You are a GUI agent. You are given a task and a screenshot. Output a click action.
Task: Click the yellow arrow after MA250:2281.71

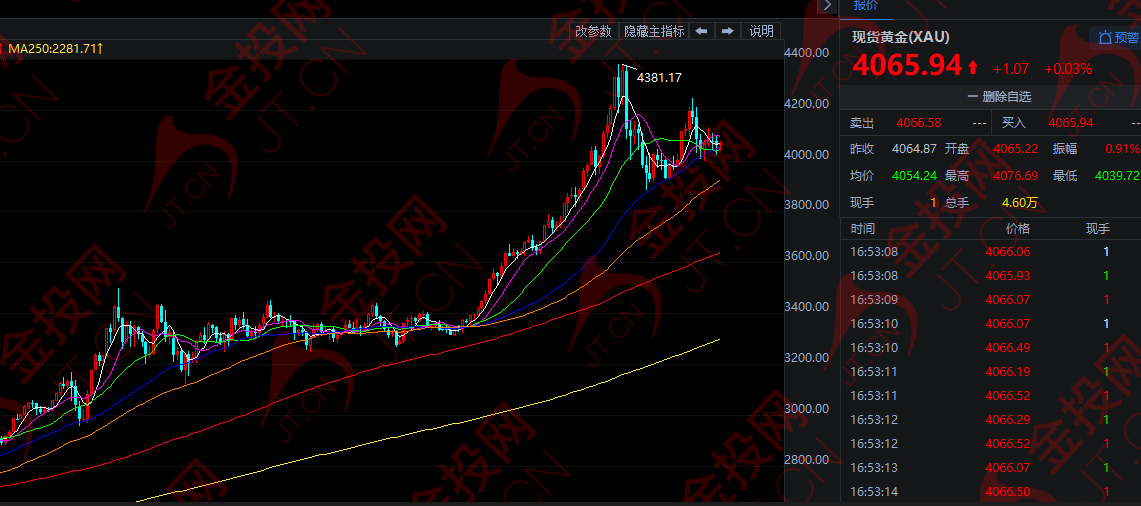(101, 48)
